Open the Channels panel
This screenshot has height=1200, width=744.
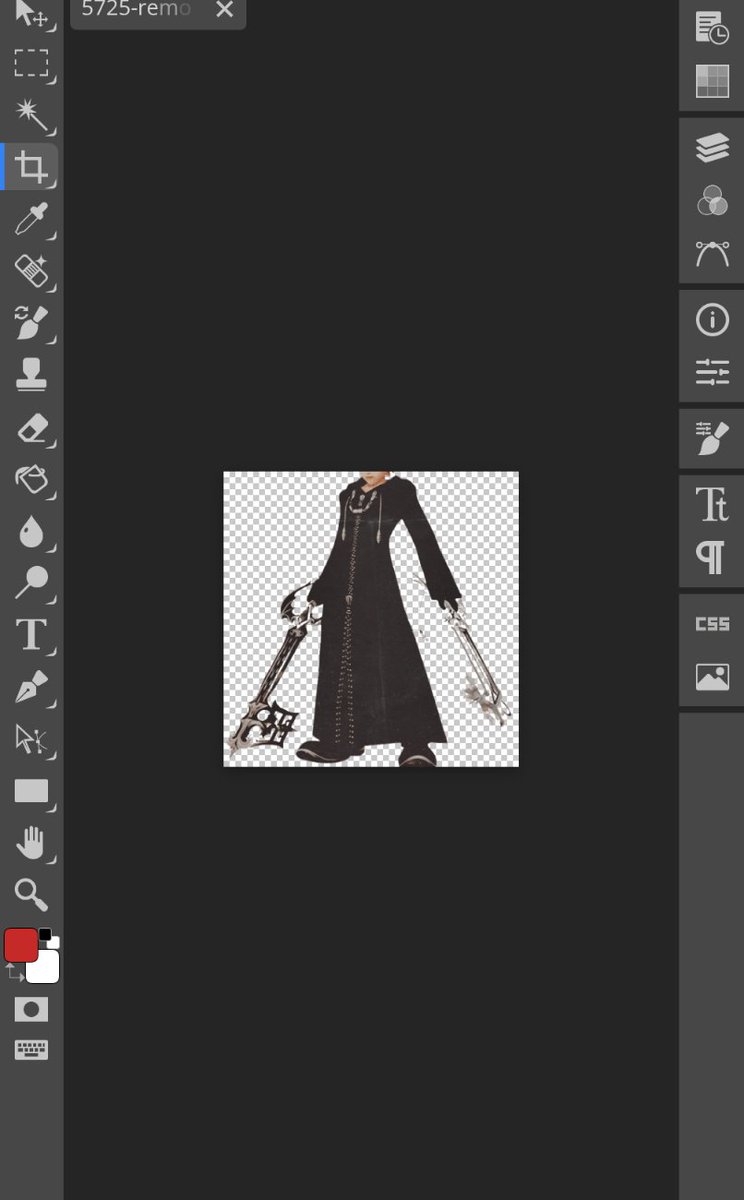[x=712, y=201]
